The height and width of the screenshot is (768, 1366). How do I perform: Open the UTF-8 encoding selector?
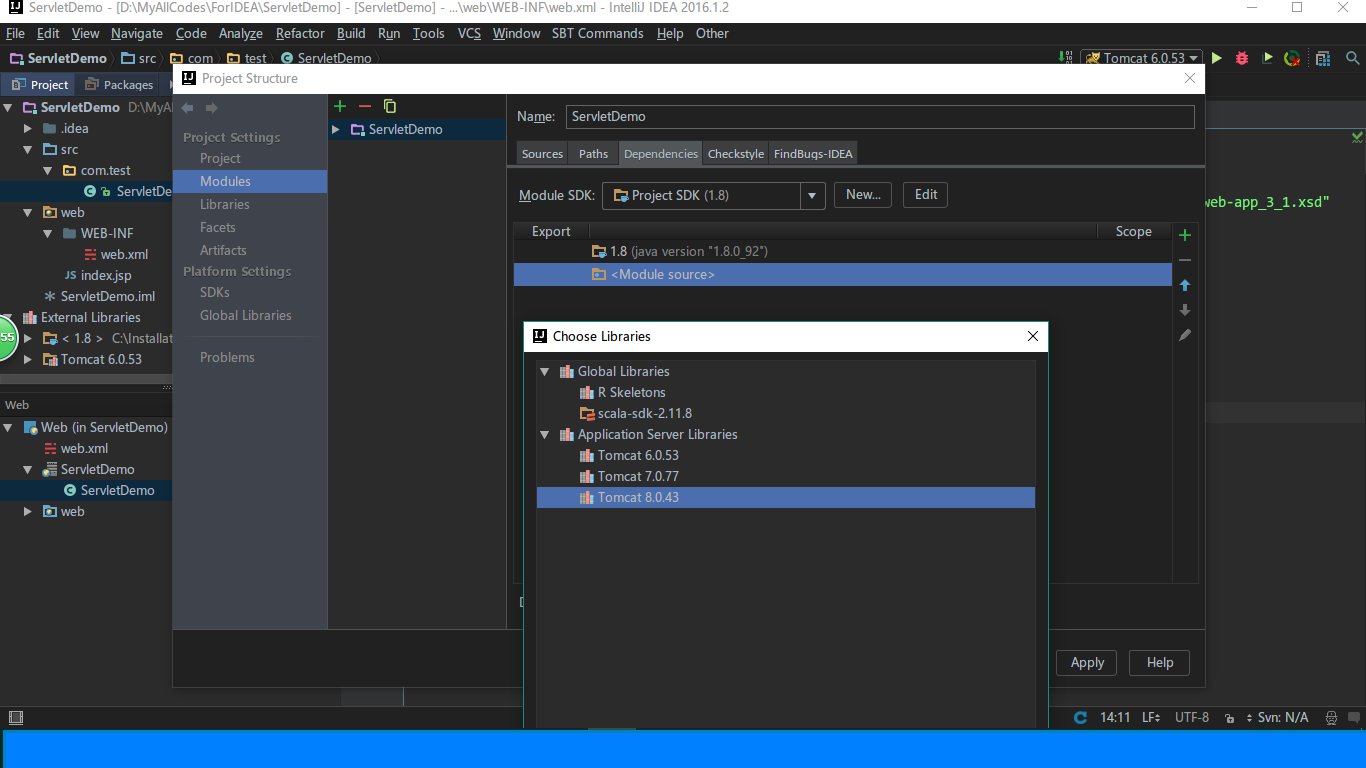coord(1192,718)
